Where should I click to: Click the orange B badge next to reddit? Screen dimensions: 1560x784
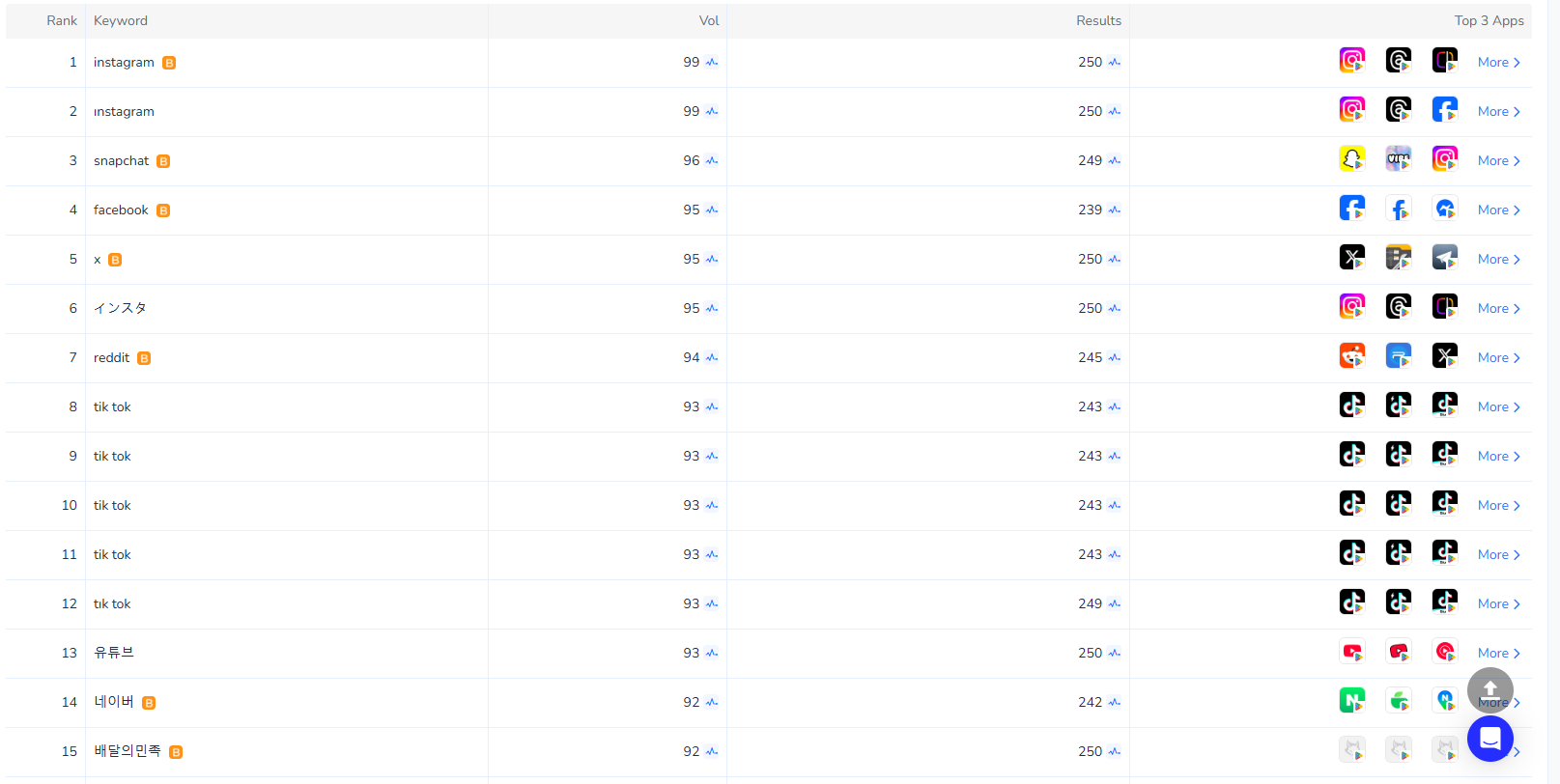pos(144,358)
